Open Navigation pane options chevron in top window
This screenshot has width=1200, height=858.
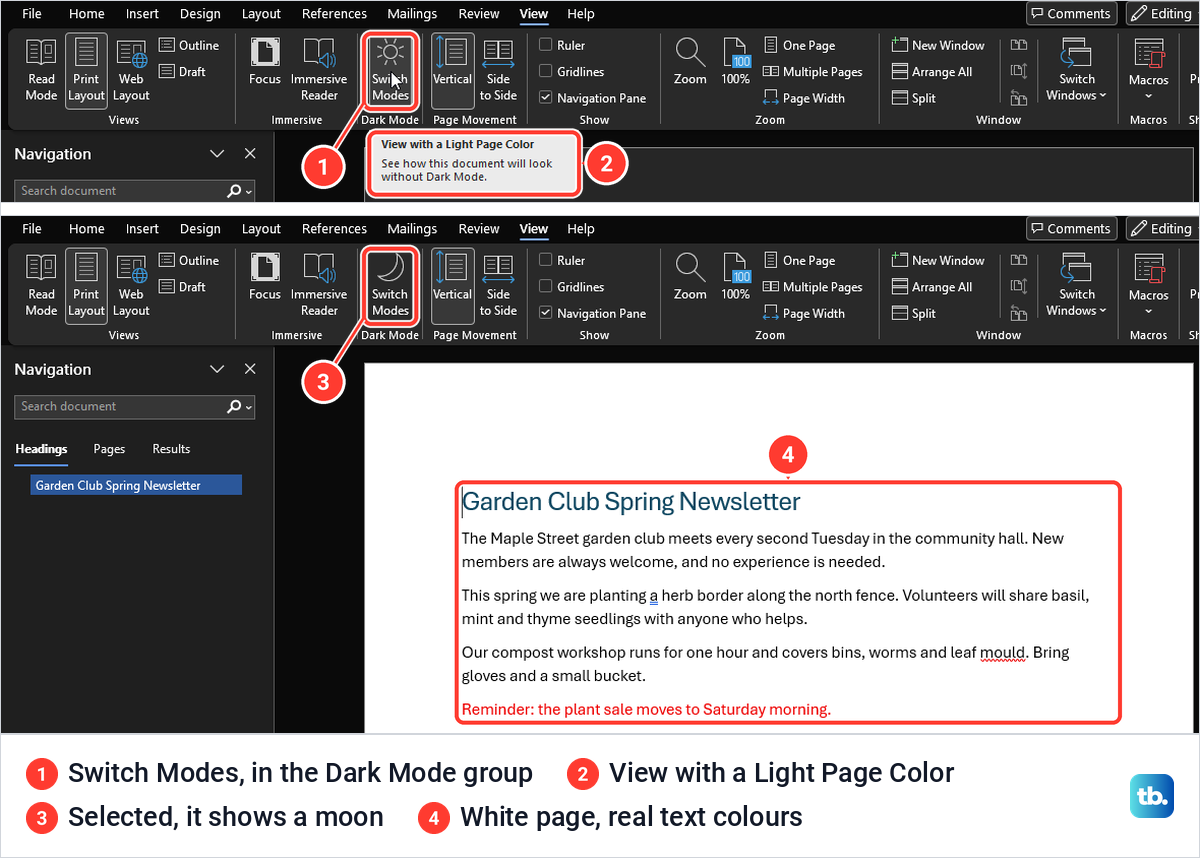coord(217,154)
